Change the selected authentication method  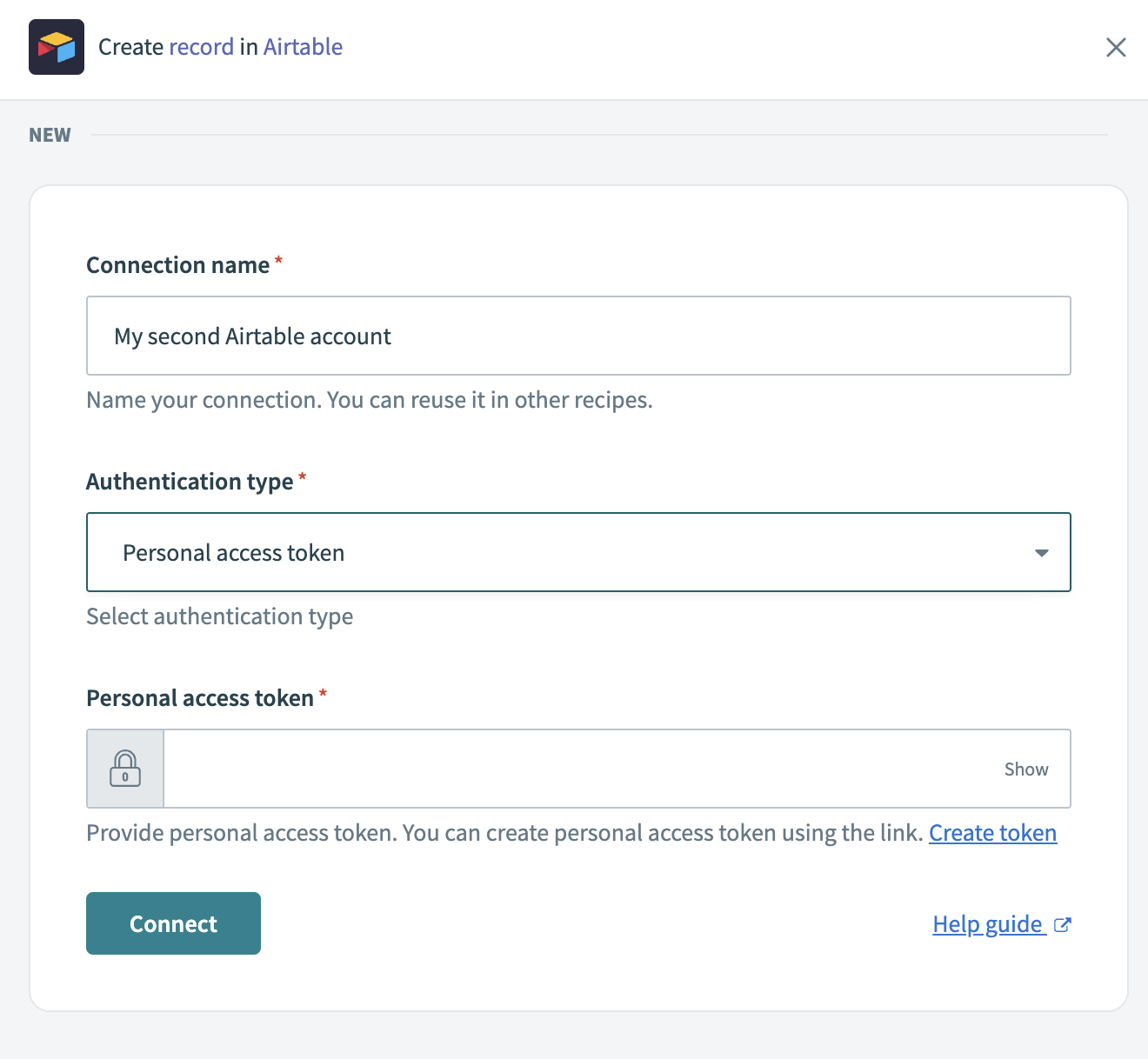pyautogui.click(x=577, y=552)
